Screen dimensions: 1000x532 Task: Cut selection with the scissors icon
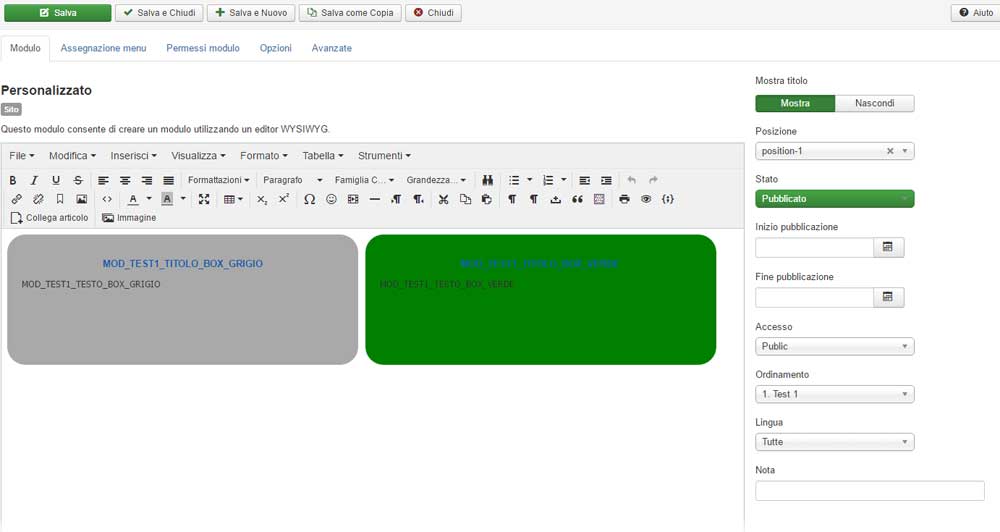[443, 199]
